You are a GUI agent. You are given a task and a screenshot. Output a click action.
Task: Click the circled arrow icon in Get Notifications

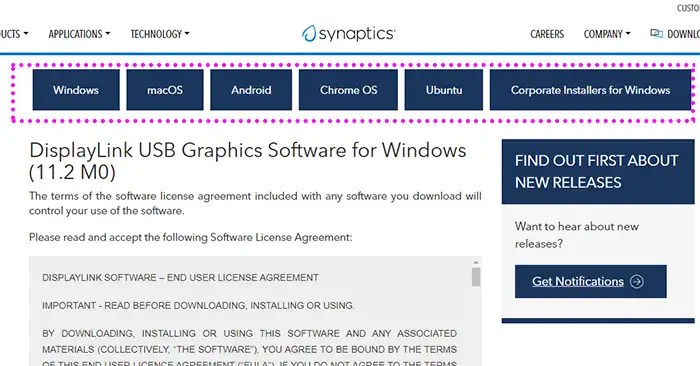(637, 281)
